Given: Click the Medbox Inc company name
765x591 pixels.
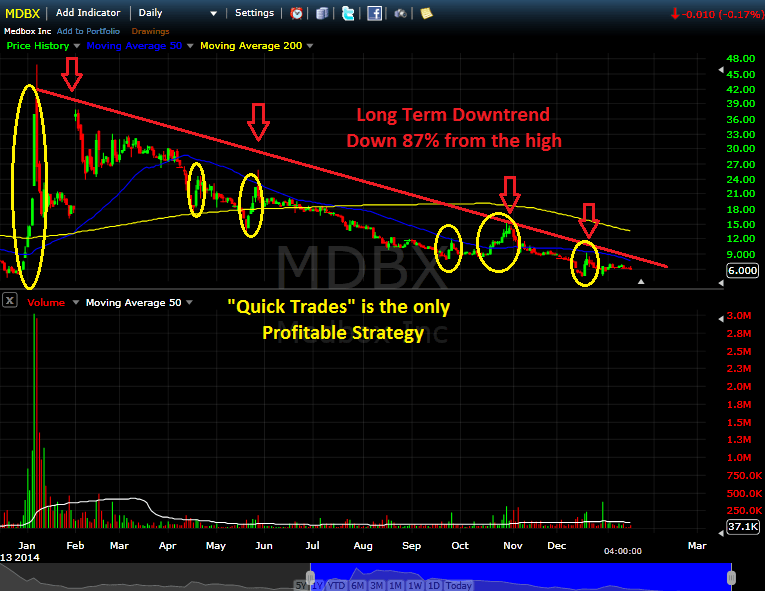Looking at the screenshot, I should coord(27,31).
